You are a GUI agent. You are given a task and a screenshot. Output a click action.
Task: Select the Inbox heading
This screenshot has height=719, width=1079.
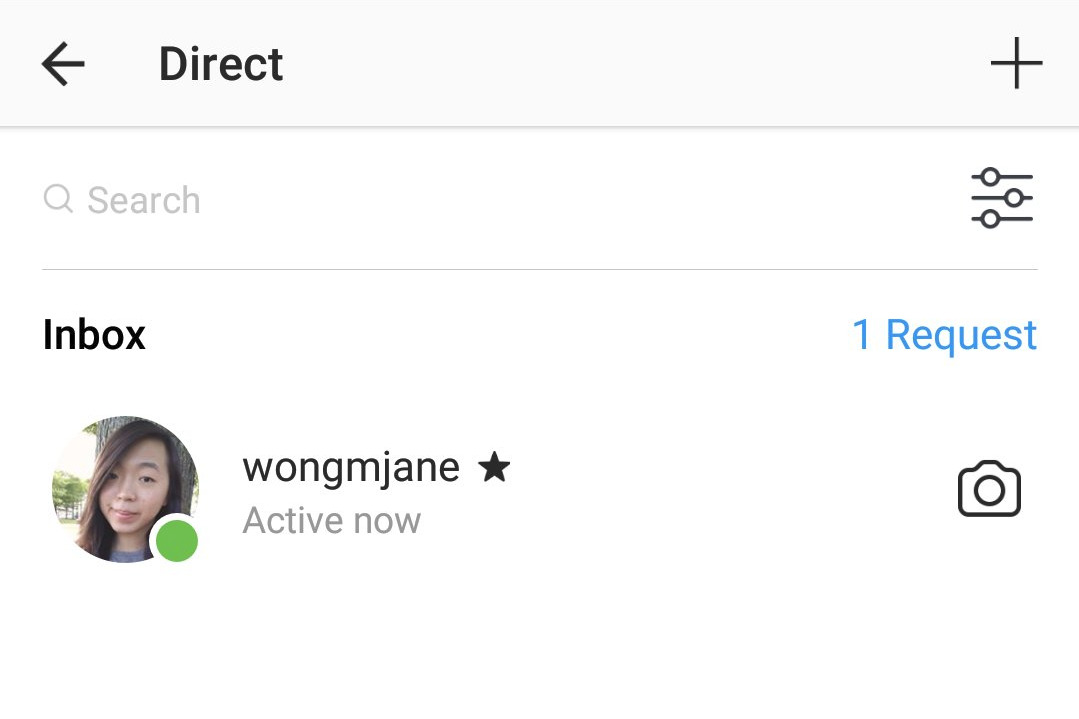coord(94,335)
